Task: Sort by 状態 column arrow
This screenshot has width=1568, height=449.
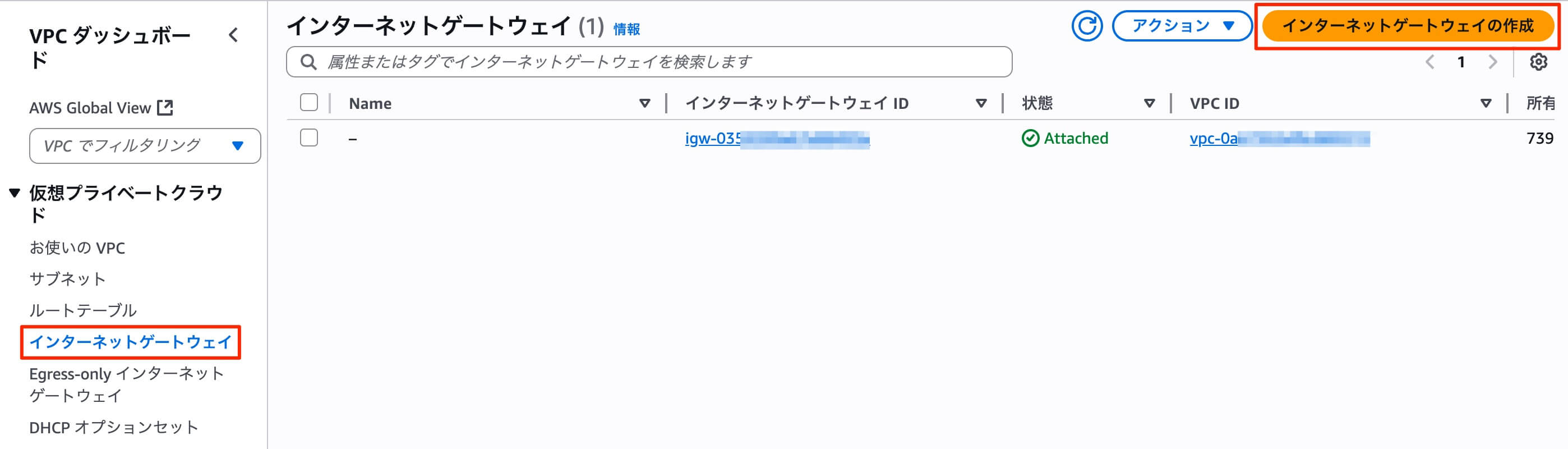Action: click(1149, 104)
